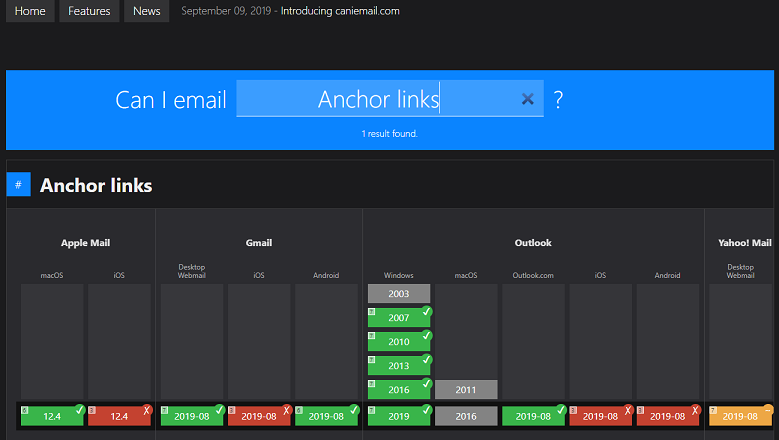Select Gmail Android 2019-08 cell
This screenshot has width=779, height=440.
coord(326,416)
